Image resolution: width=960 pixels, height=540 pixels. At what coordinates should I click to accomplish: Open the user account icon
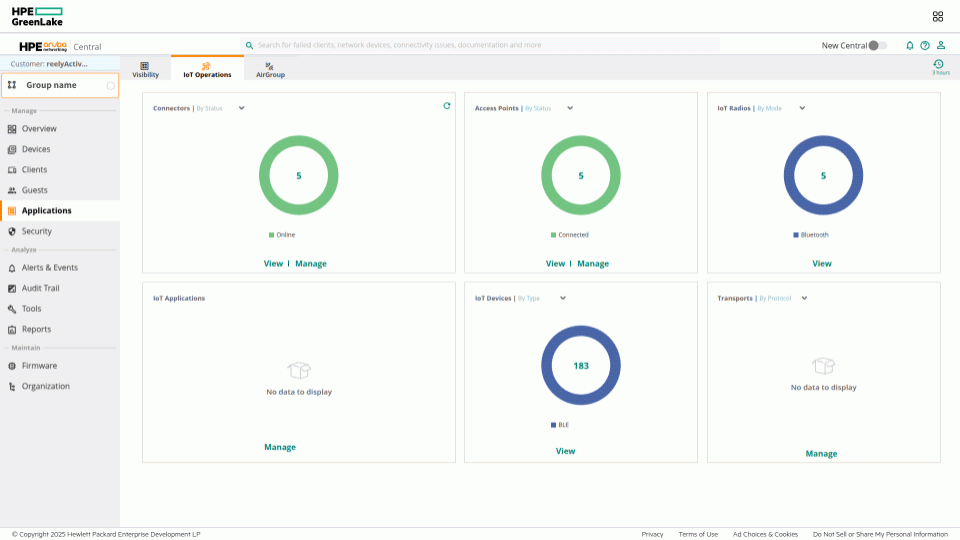click(x=940, y=45)
